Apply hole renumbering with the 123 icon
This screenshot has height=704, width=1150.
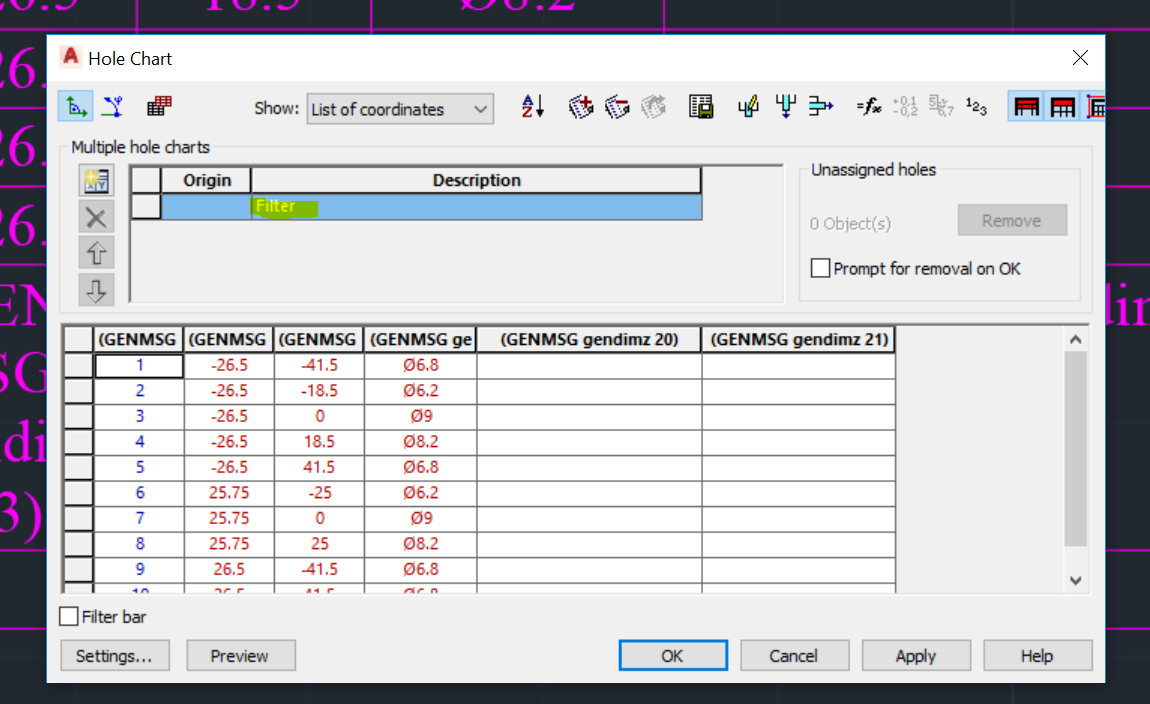(975, 105)
